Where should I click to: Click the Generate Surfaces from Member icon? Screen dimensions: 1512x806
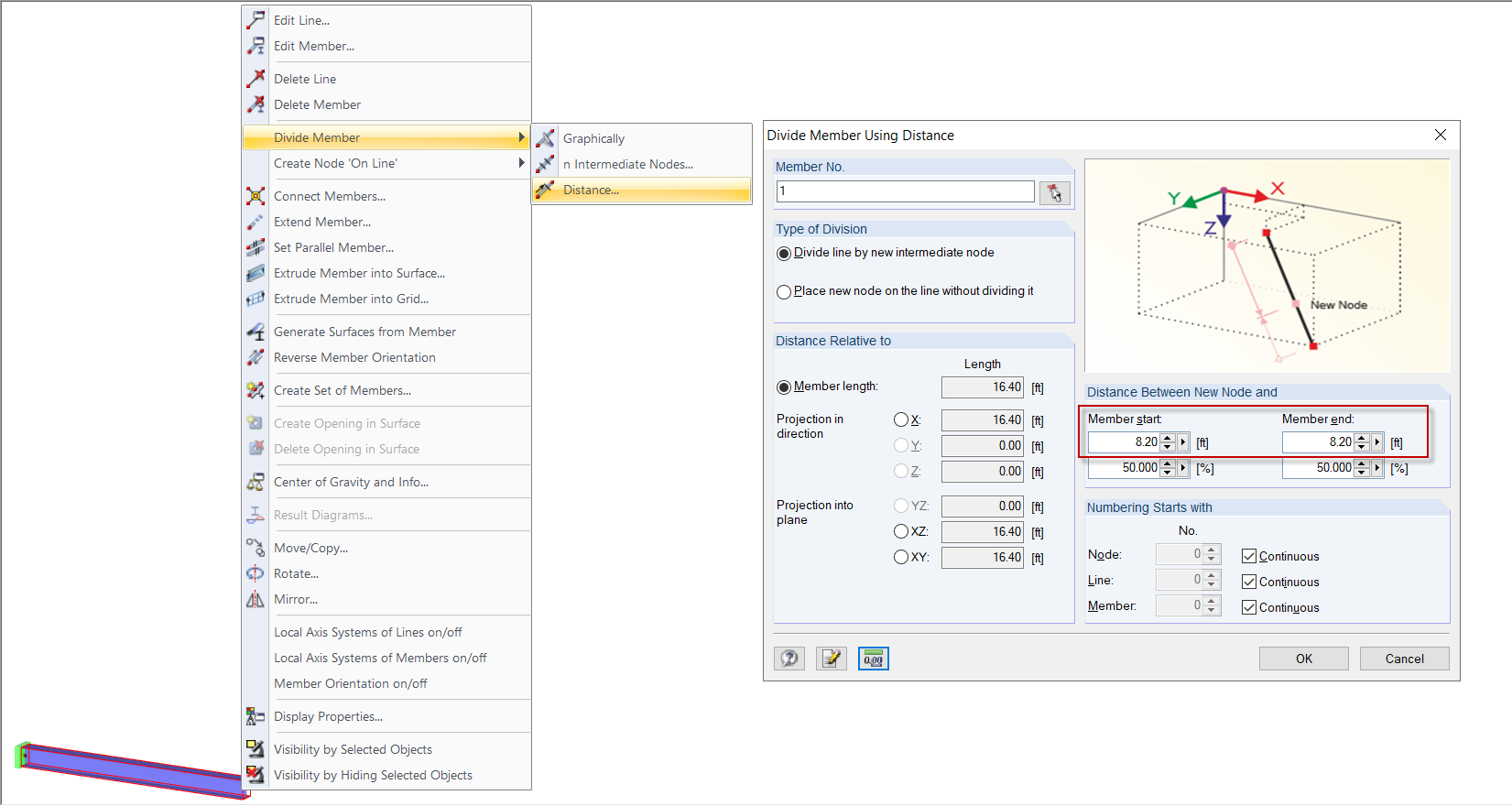(x=256, y=332)
